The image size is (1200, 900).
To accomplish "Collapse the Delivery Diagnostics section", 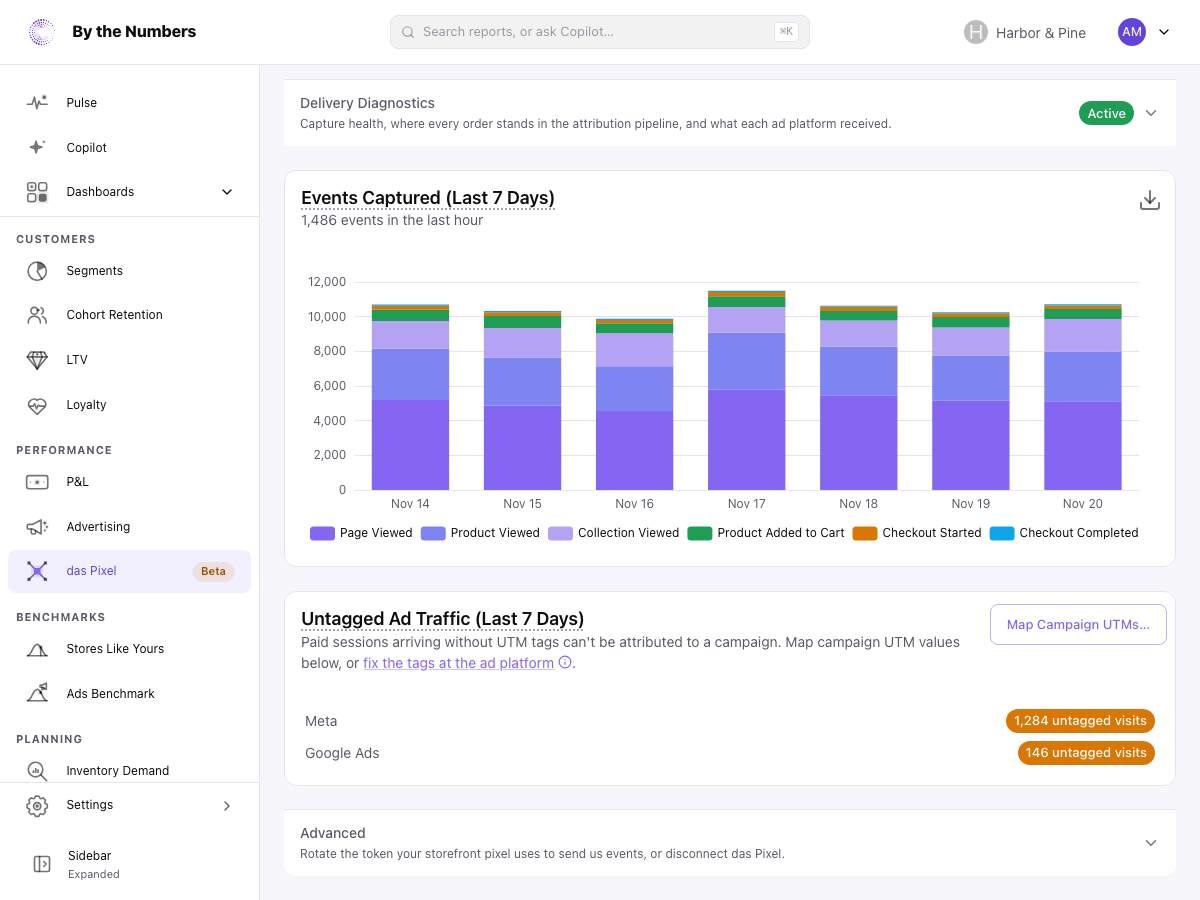I will 1151,113.
